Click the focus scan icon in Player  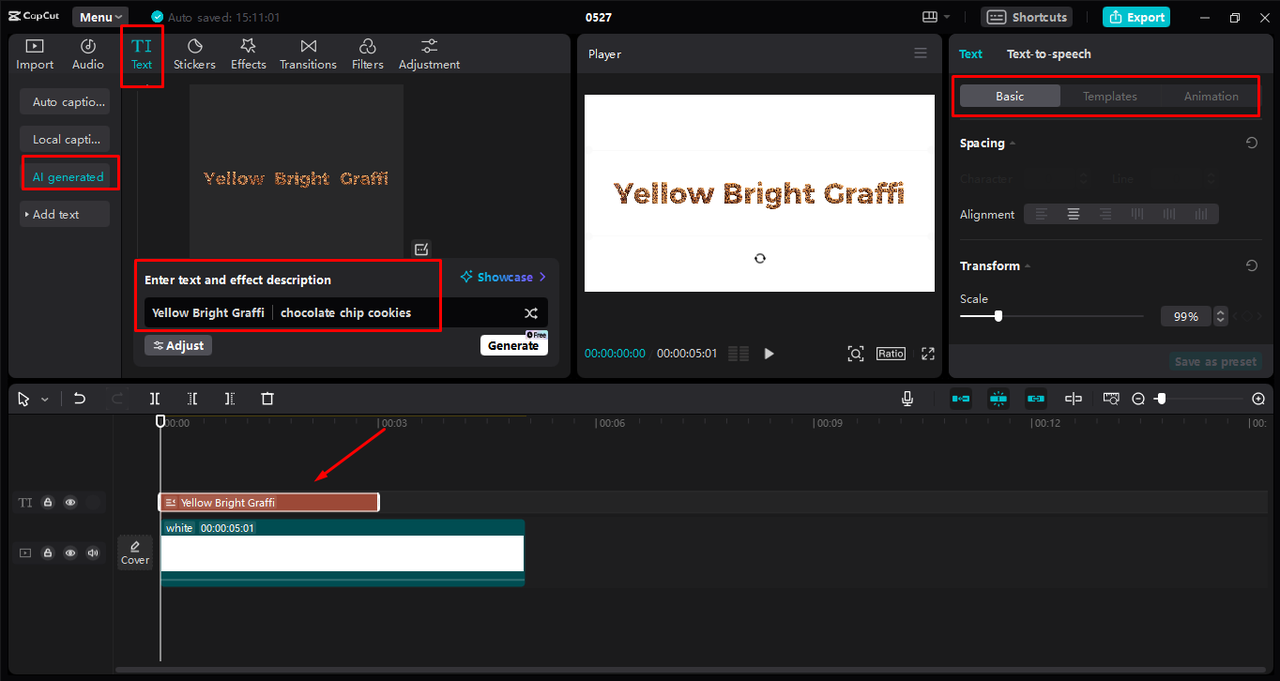coord(855,353)
